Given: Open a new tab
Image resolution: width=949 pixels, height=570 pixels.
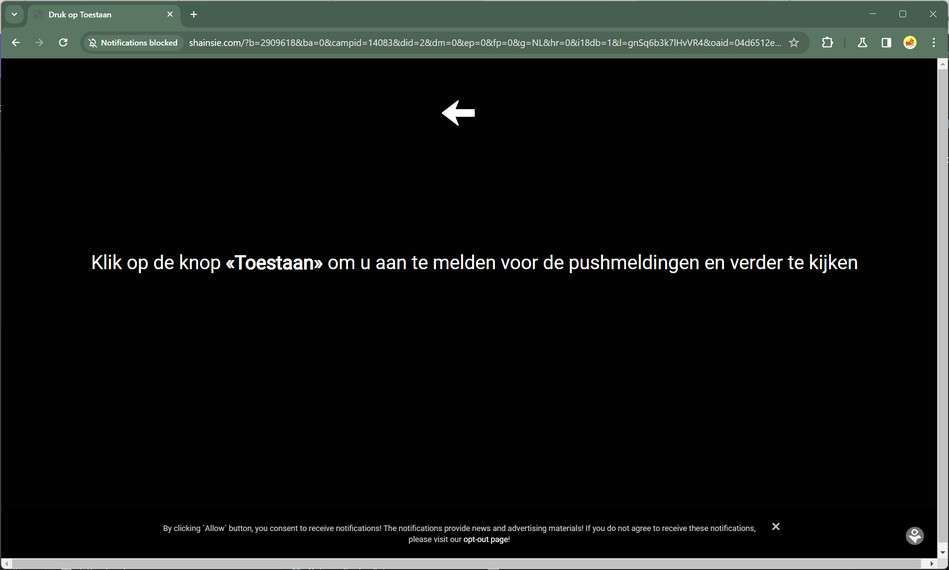Looking at the screenshot, I should click(x=194, y=14).
